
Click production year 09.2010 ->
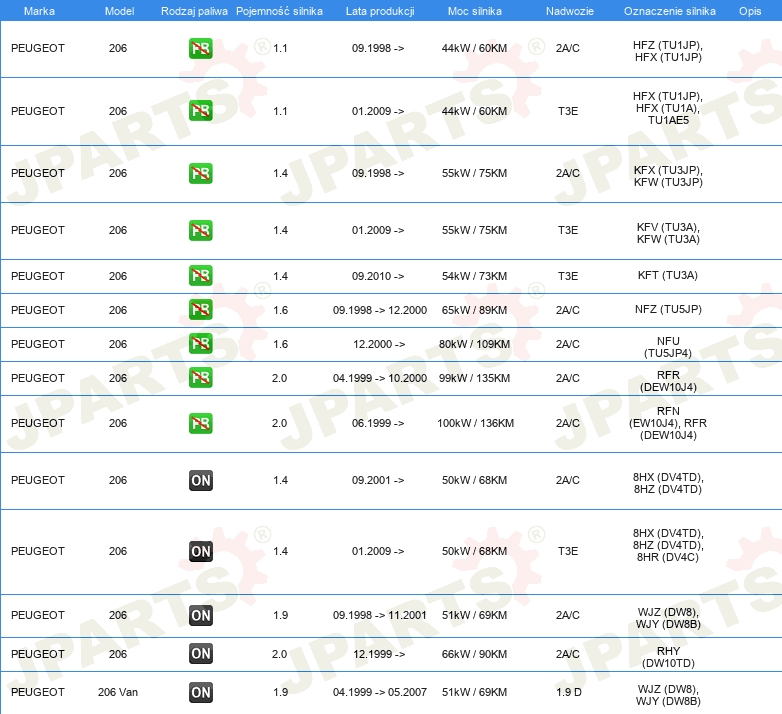[x=378, y=276]
